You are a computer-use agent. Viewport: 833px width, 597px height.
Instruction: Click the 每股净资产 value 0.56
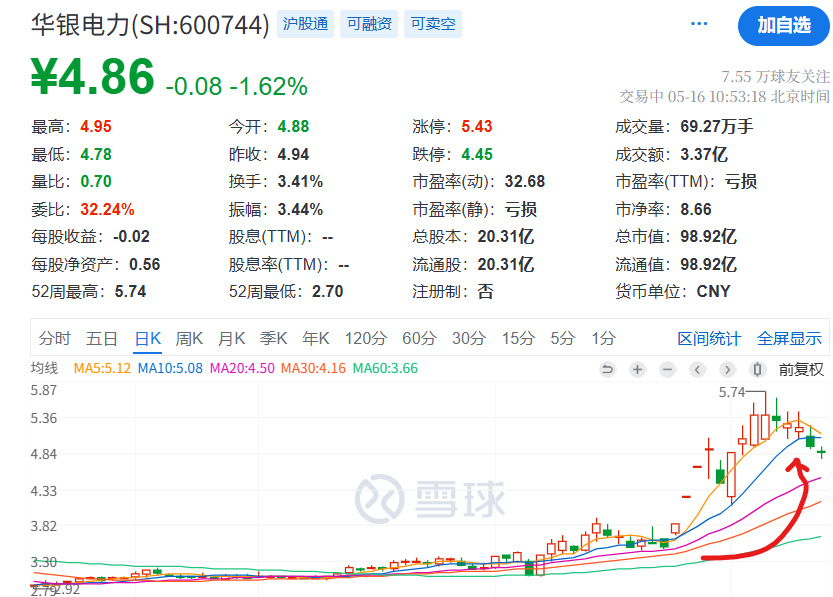144,265
